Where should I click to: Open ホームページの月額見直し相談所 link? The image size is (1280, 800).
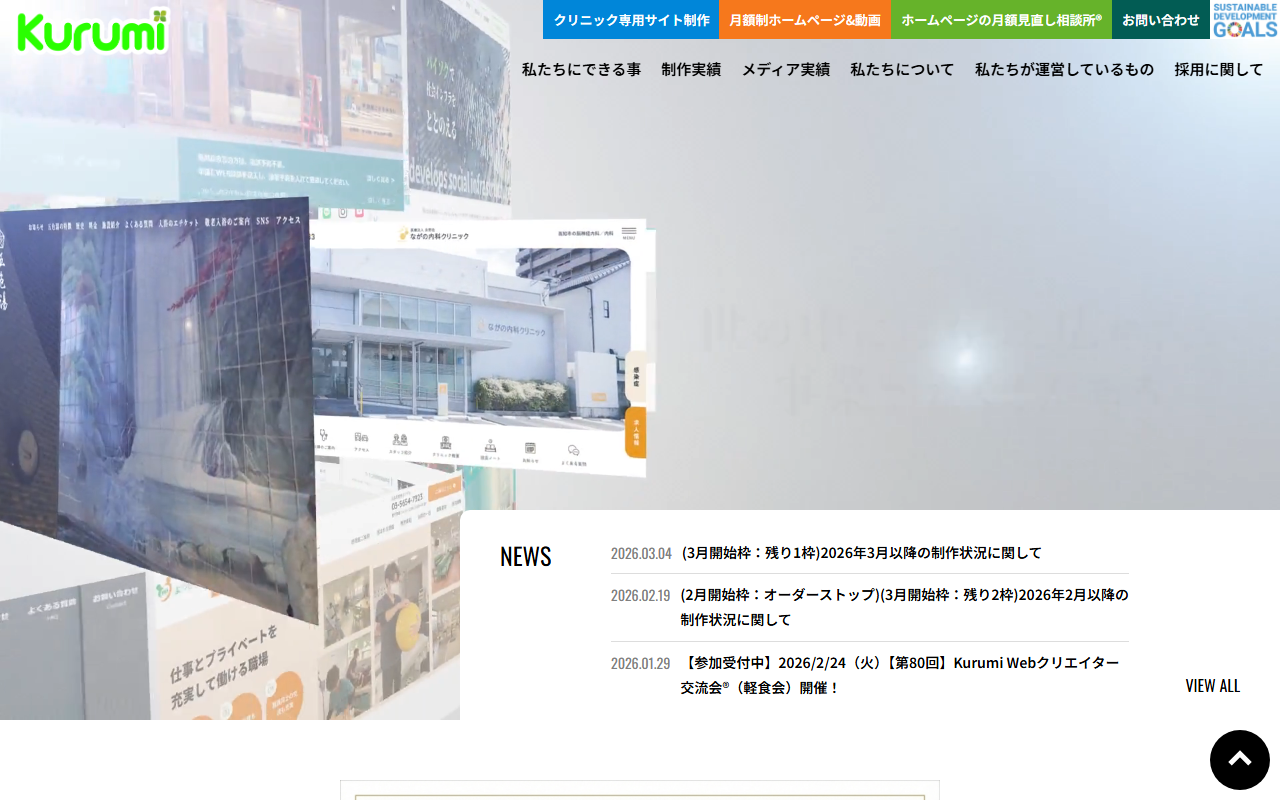(x=1001, y=20)
